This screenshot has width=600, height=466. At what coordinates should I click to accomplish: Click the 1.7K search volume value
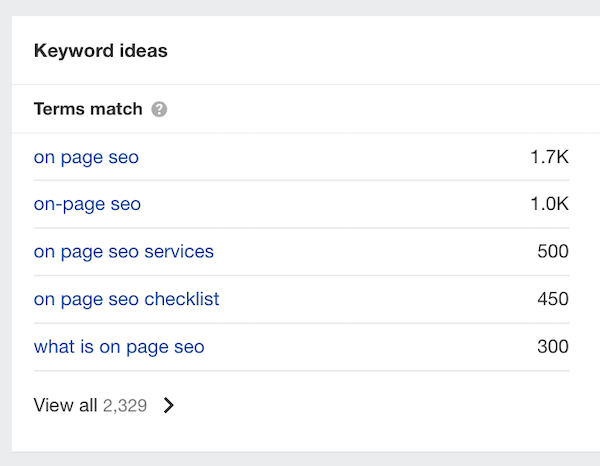[x=549, y=157]
